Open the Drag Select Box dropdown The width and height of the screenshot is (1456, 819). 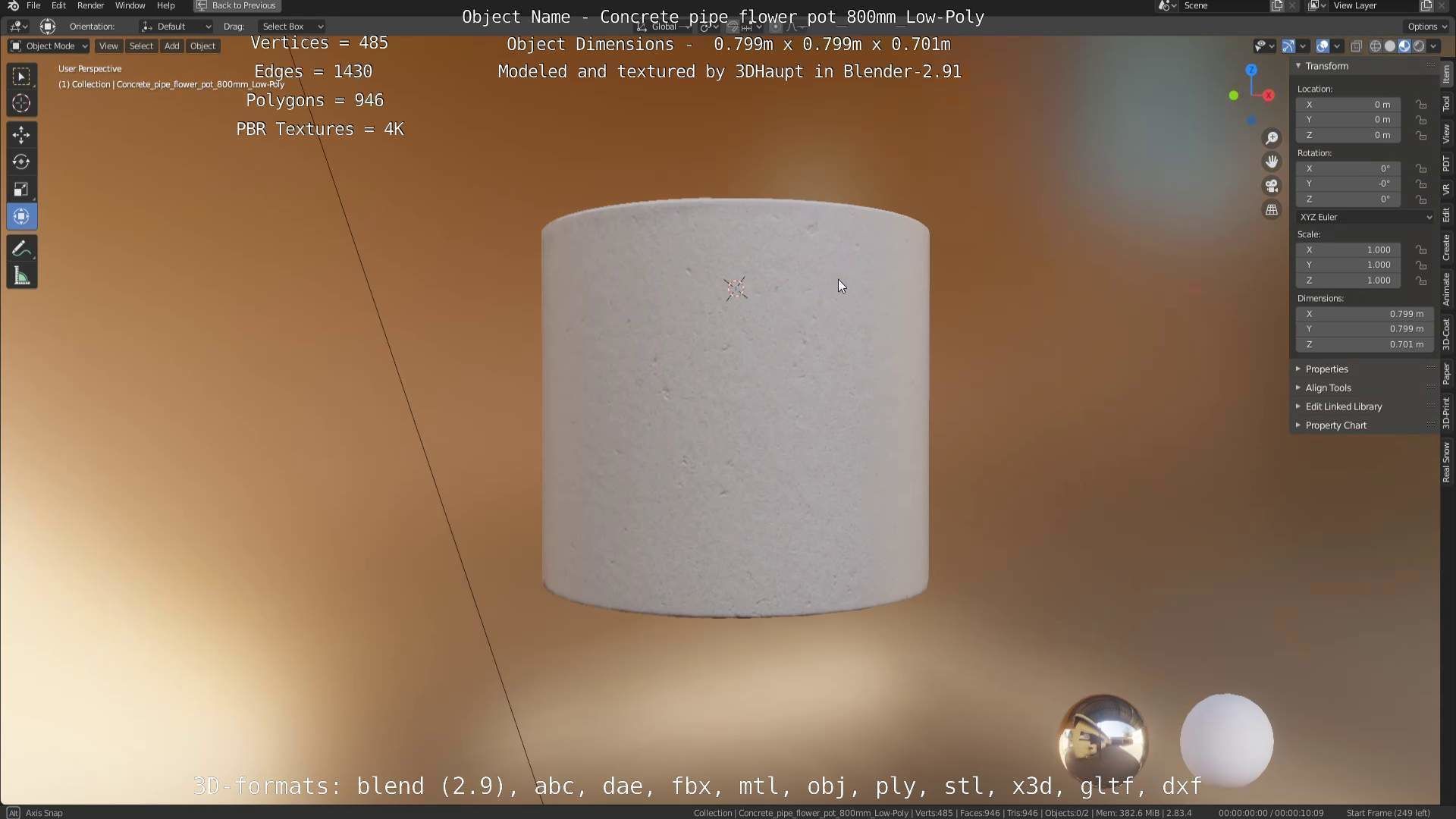[291, 27]
